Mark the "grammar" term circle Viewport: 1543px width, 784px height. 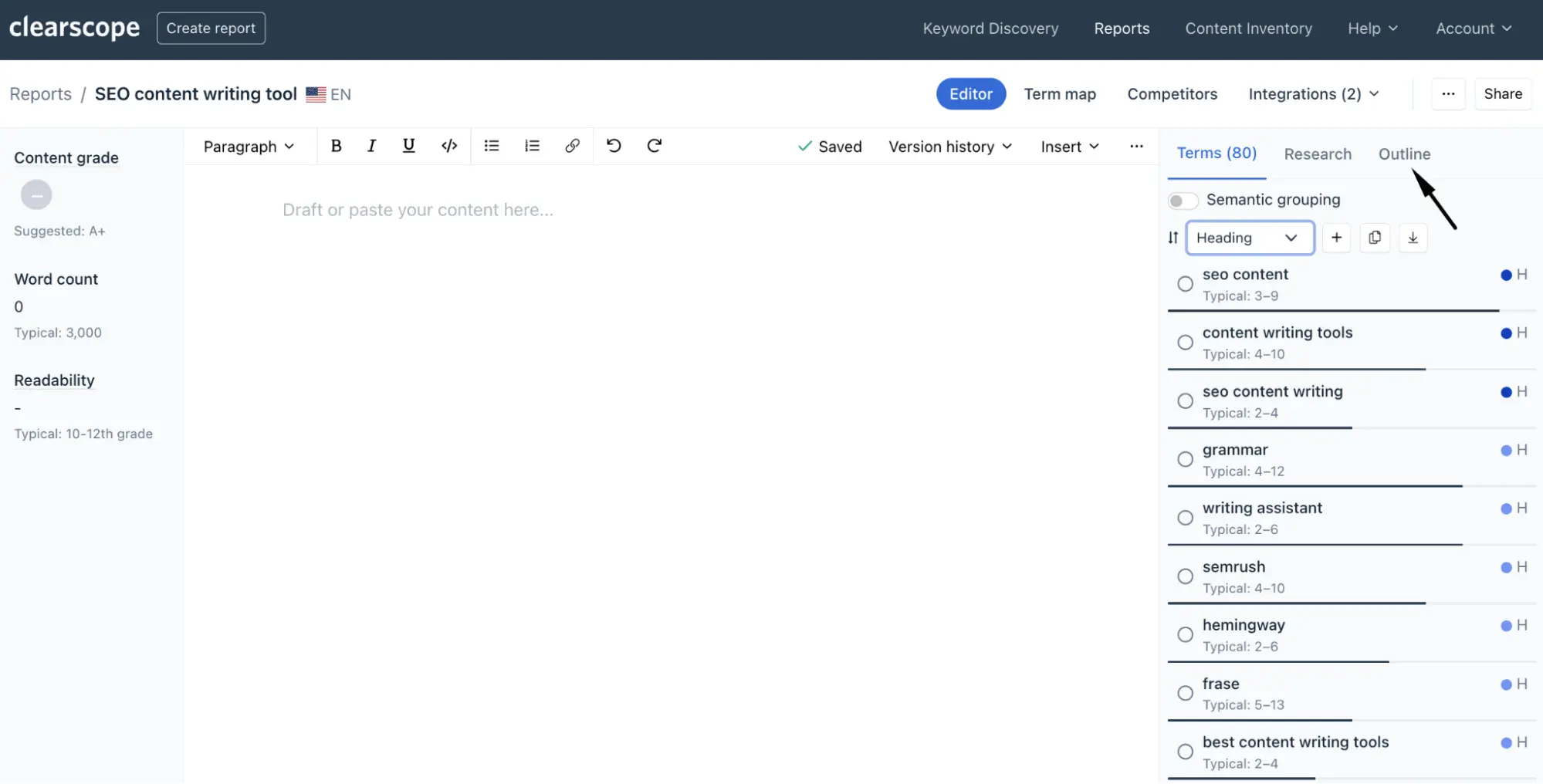click(1185, 460)
